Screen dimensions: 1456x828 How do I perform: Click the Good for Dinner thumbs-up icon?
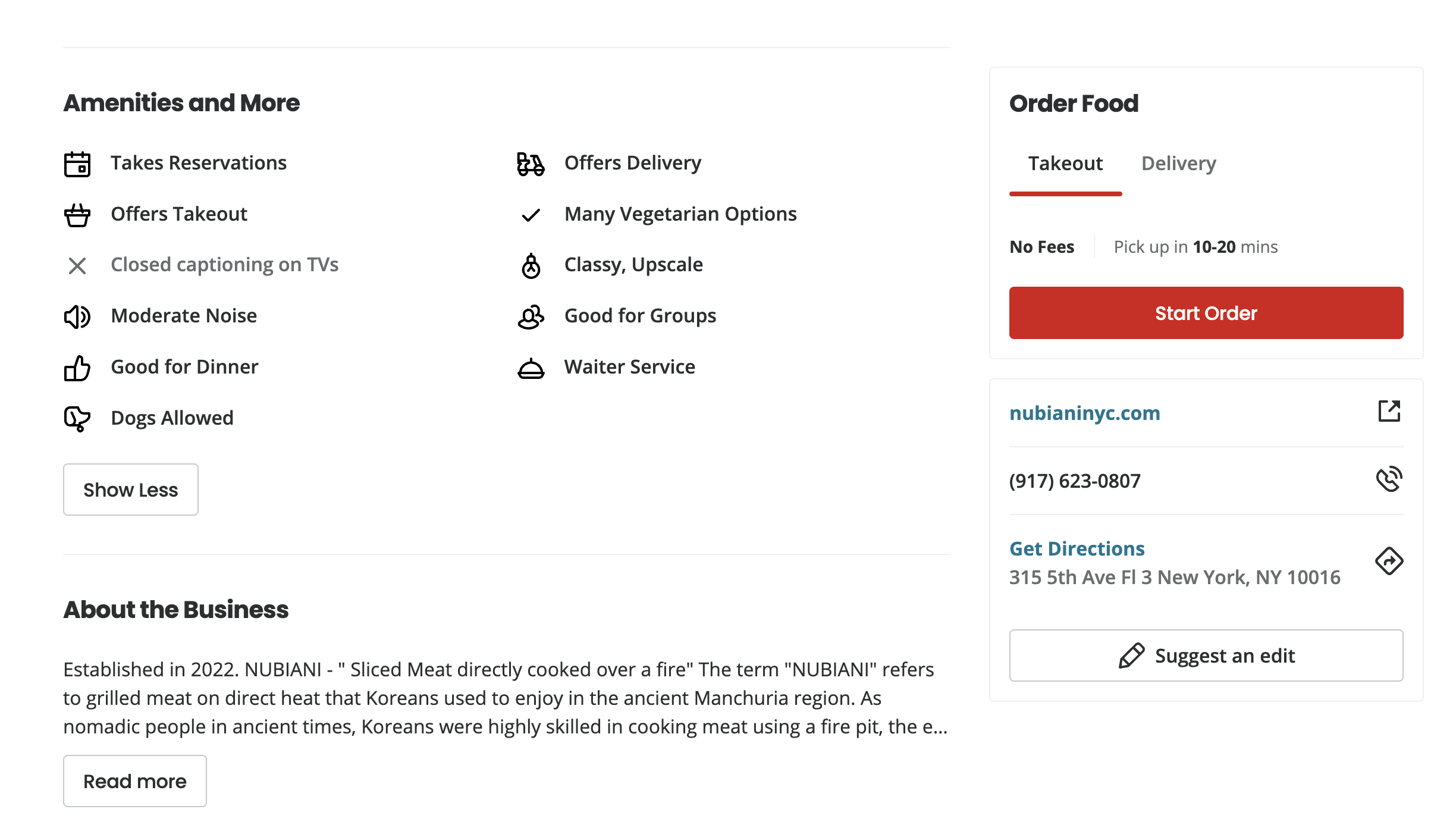pos(77,368)
